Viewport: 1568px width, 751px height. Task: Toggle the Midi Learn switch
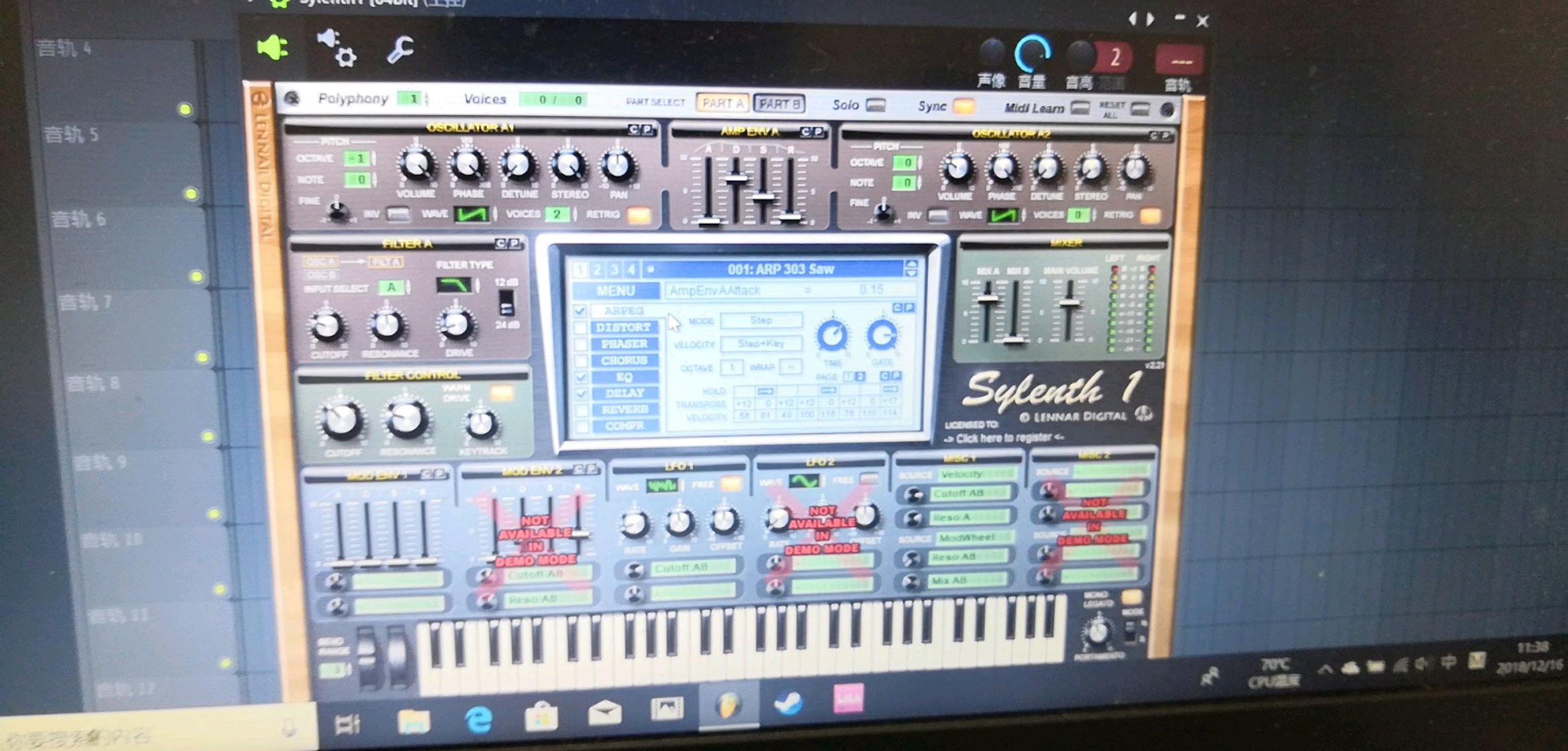point(1080,108)
